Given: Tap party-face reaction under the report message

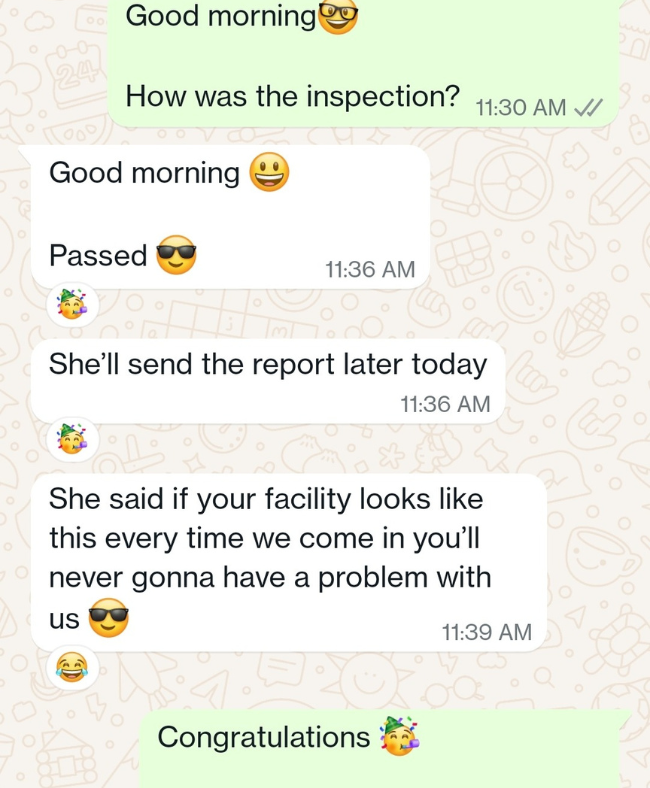Looking at the screenshot, I should 72,439.
